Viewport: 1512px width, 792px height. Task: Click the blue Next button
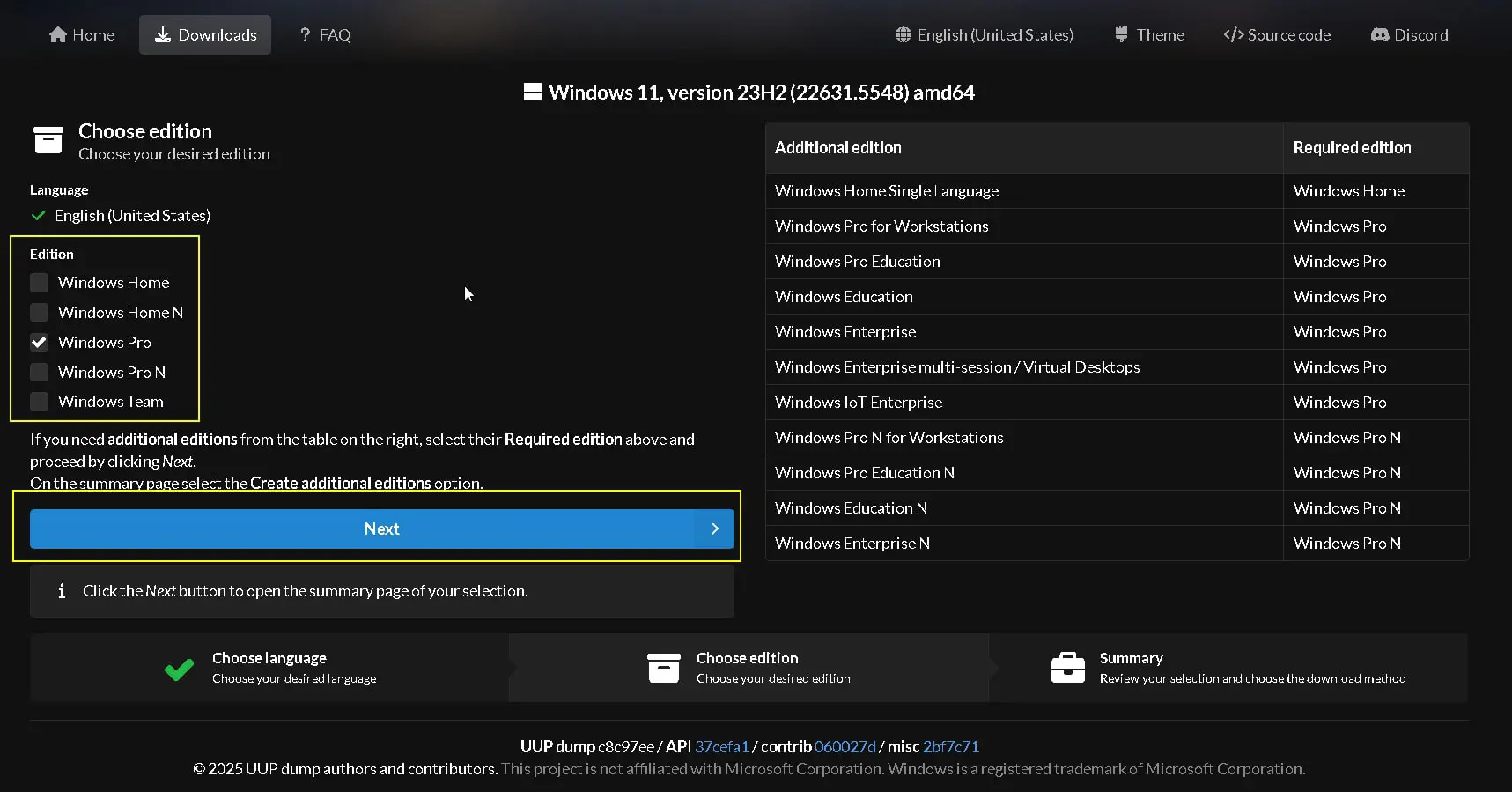tap(382, 529)
